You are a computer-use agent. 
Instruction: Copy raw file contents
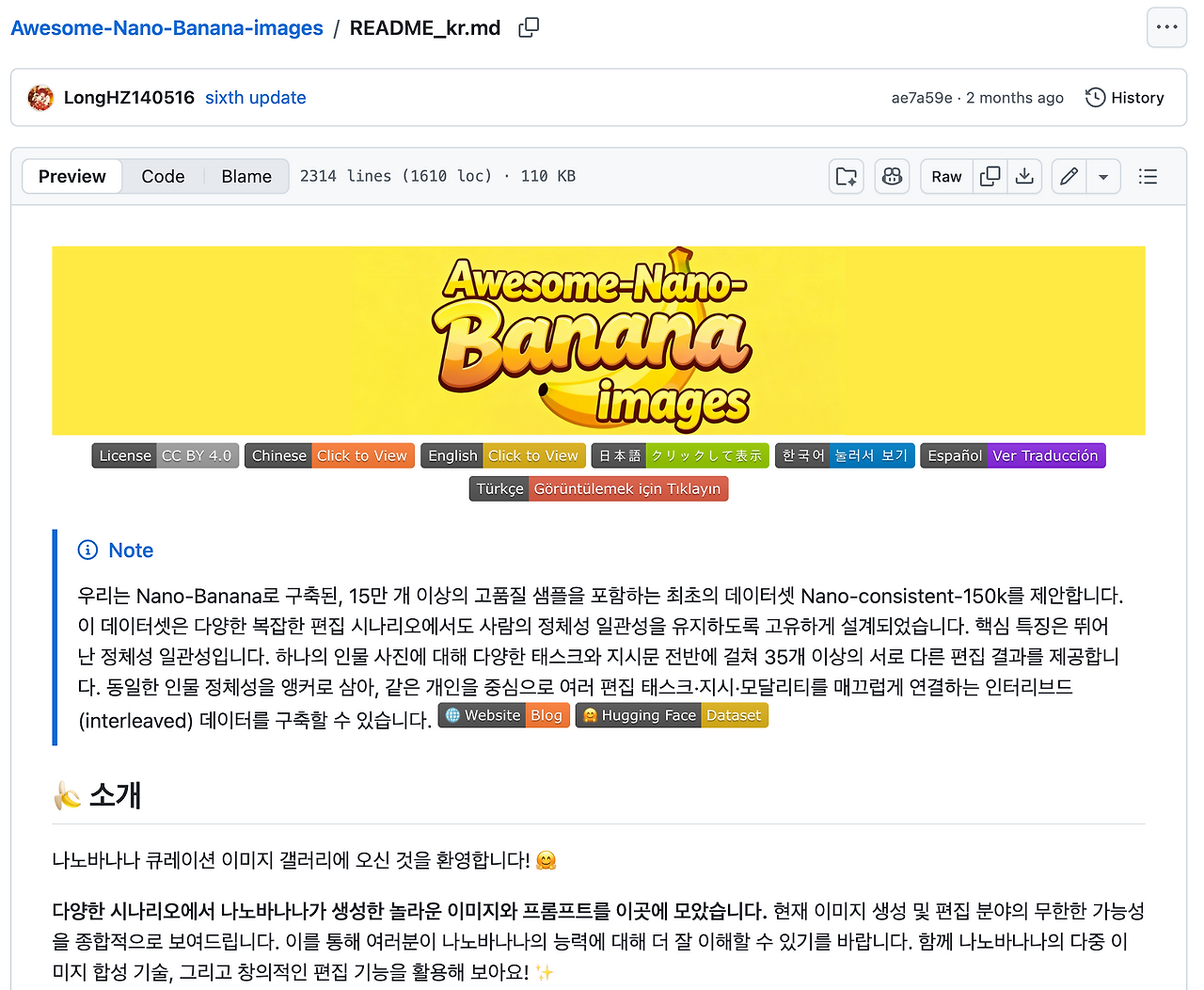click(x=990, y=177)
